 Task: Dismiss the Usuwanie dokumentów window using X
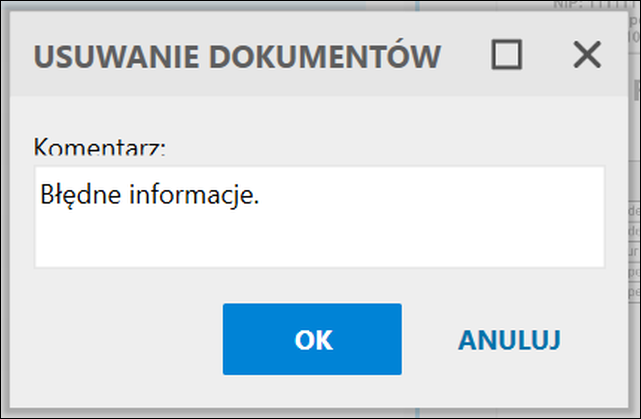tap(586, 55)
